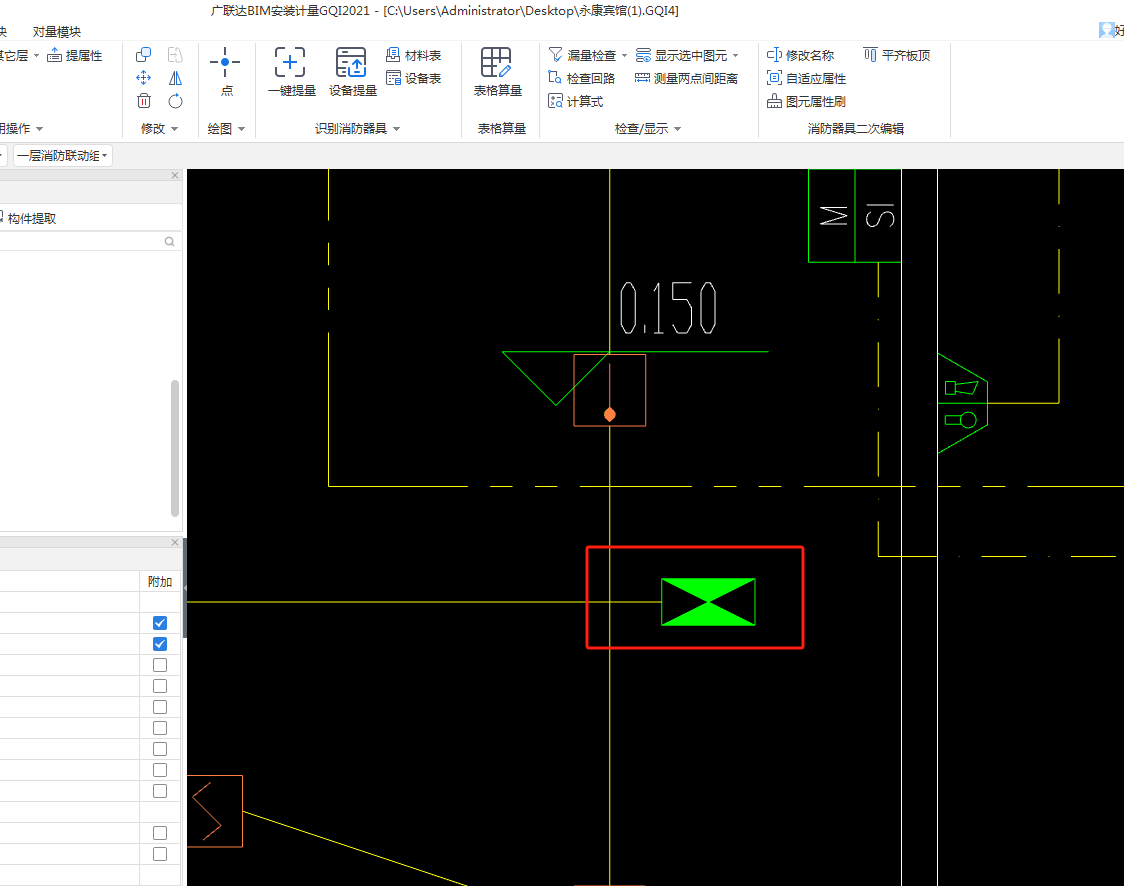Screen dimensions: 1124x886
Task: Switch to the 对量模块 tab
Action: pos(57,32)
